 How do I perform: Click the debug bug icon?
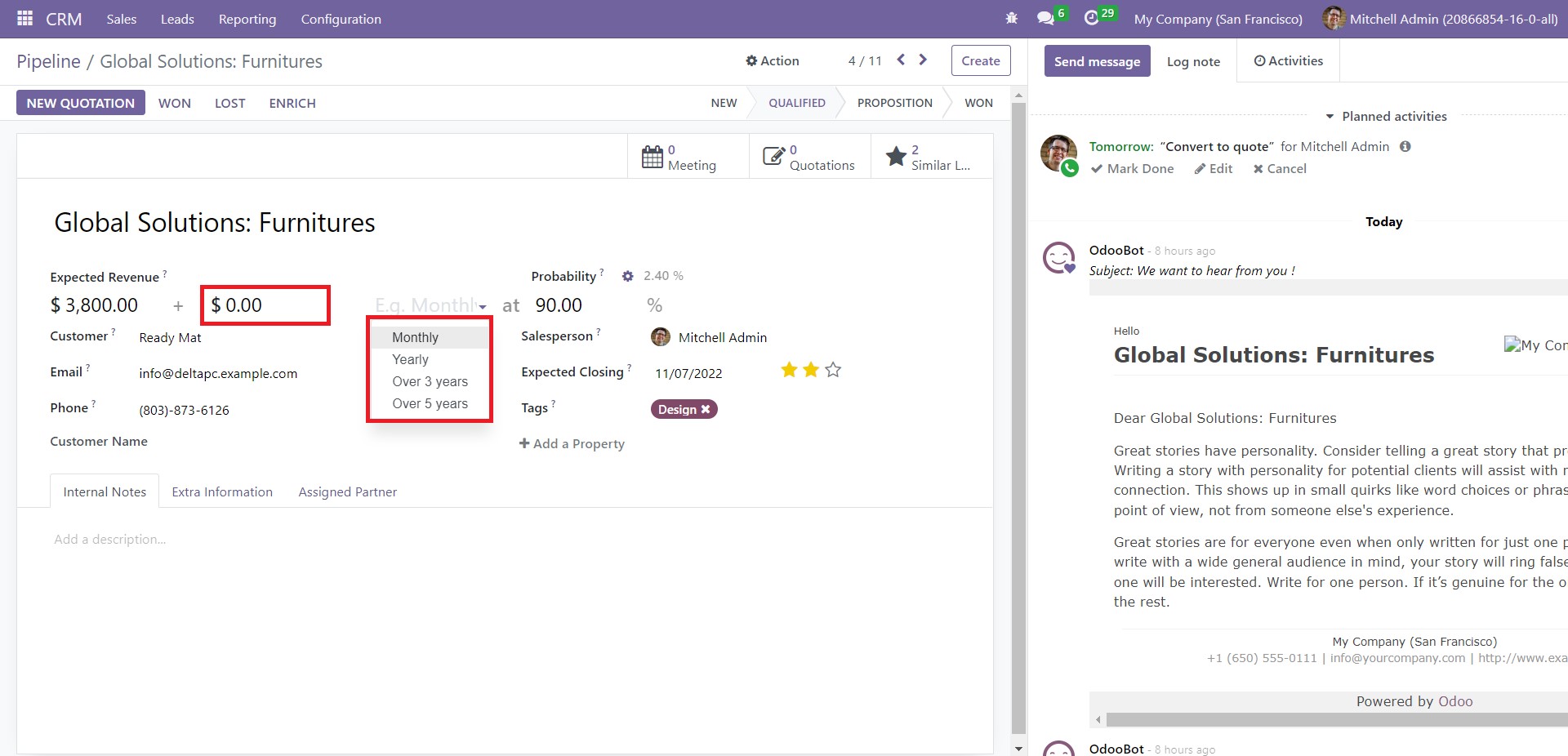[x=1011, y=18]
